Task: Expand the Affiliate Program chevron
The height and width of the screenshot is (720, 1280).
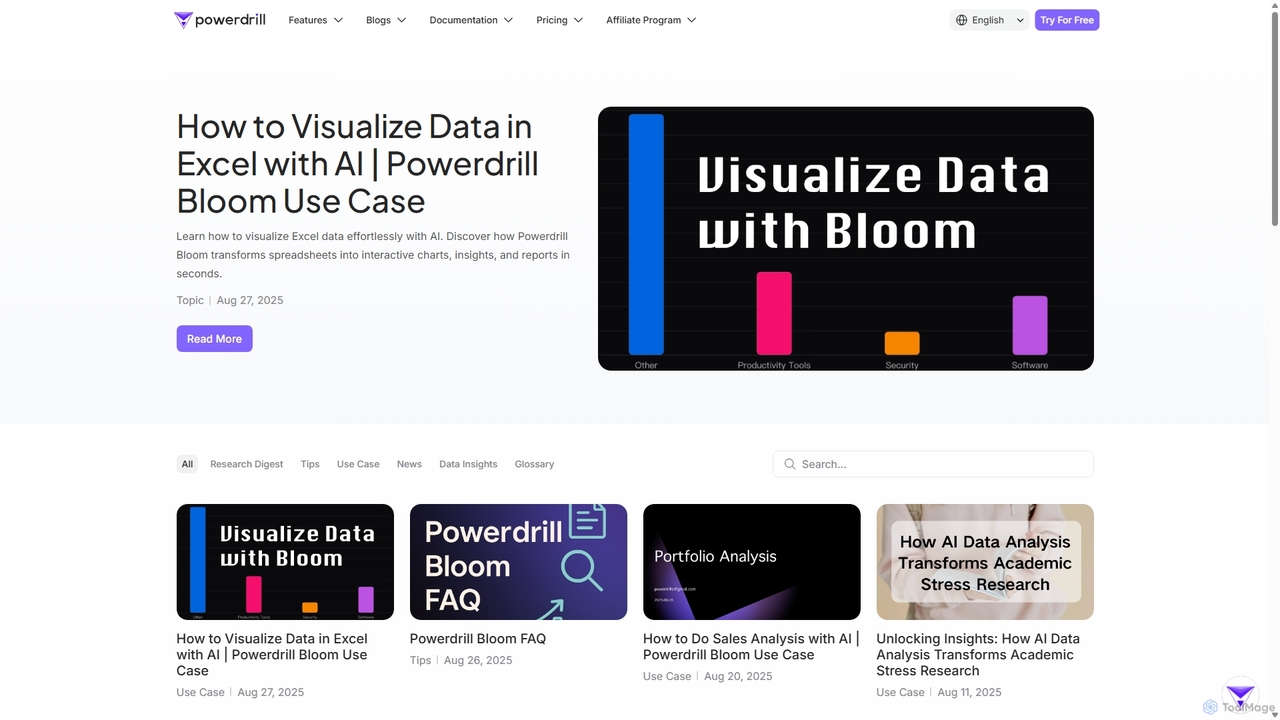Action: pos(691,20)
